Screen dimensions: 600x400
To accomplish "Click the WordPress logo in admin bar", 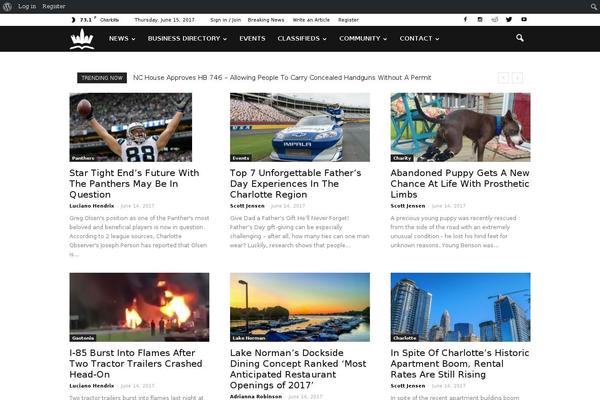I will click(7, 6).
